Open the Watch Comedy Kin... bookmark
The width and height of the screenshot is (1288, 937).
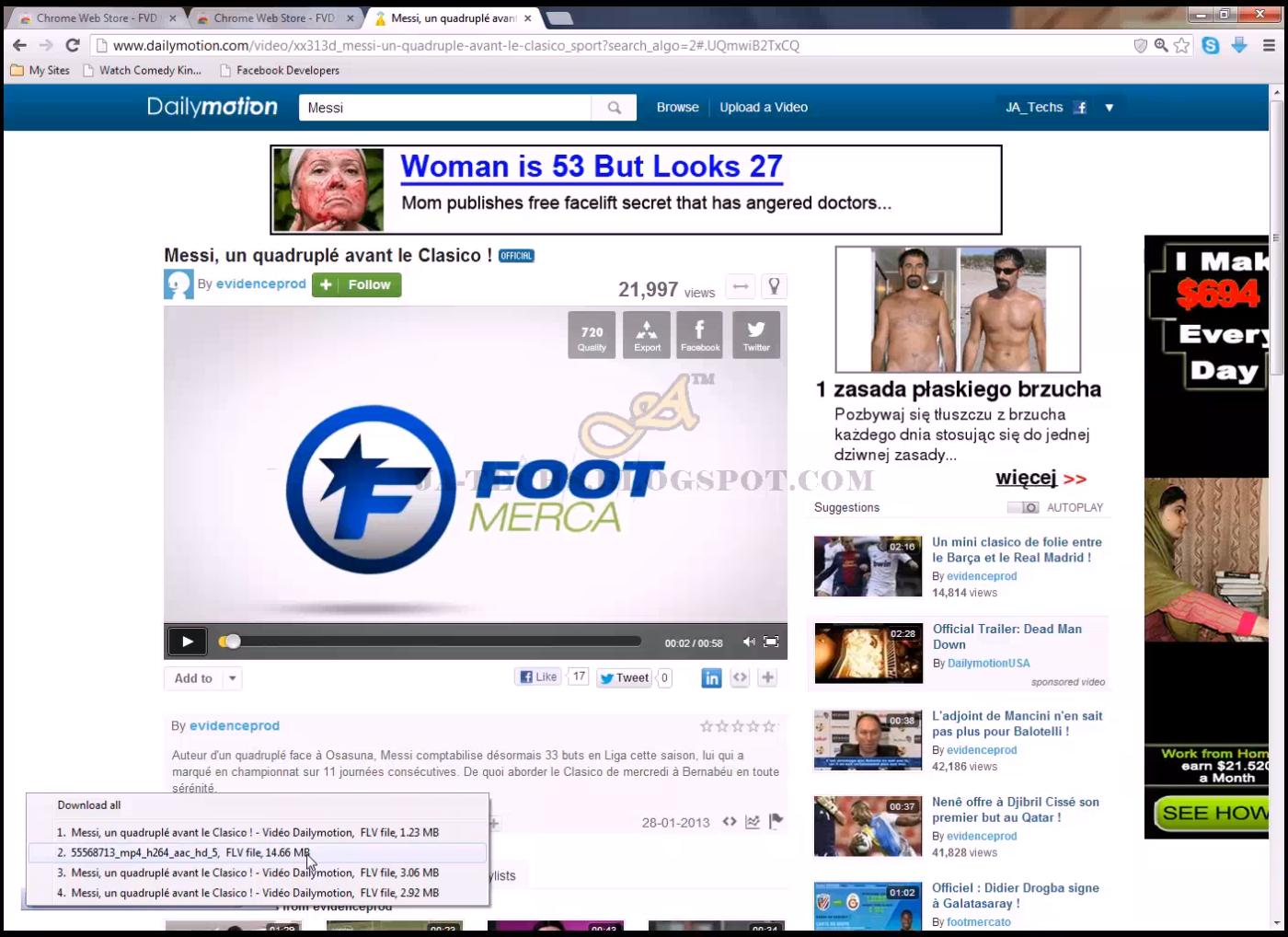pos(143,70)
